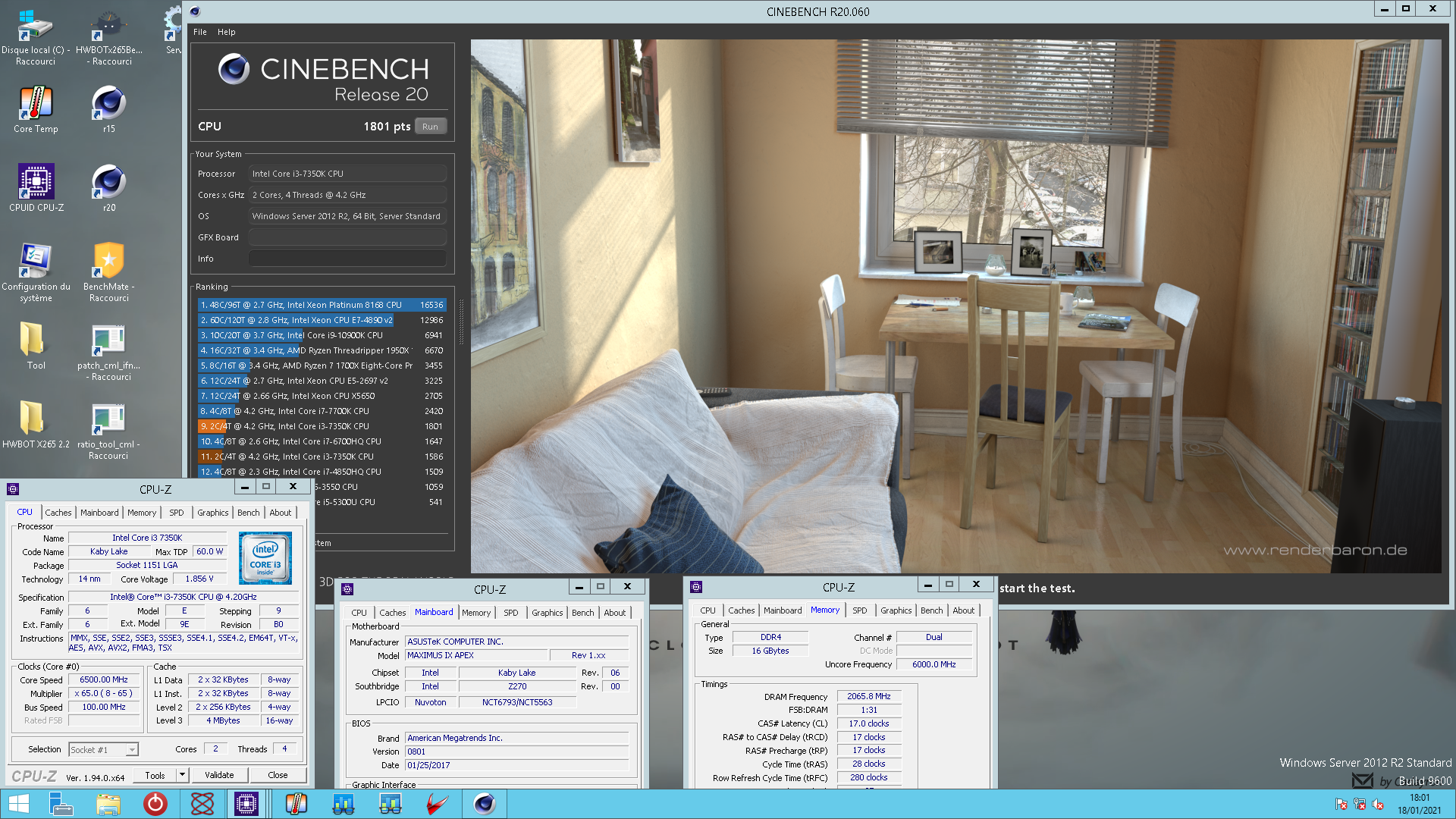Switch to SPD tab in left CPU-Z window

coord(176,513)
